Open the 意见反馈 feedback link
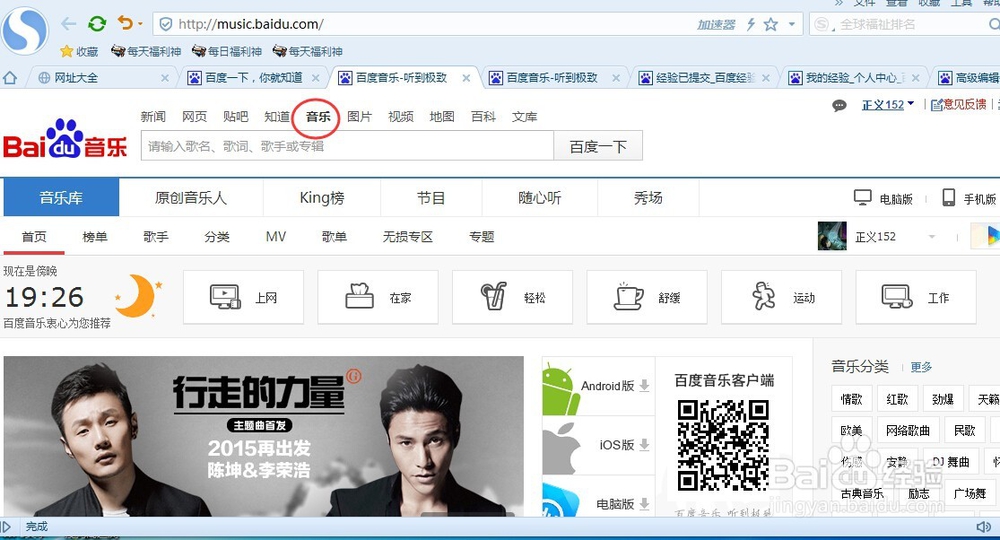1000x540 pixels. click(959, 105)
